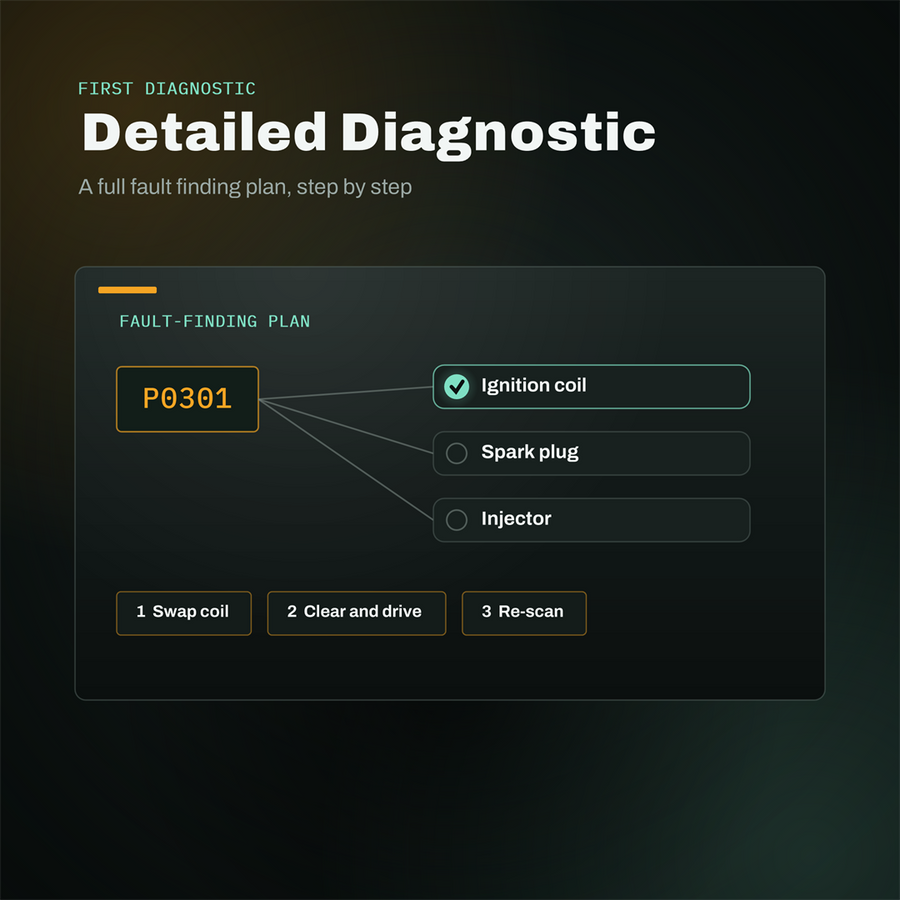Click the checked Ignition coil checkmark icon
Viewport: 900px width, 900px height.
point(456,386)
